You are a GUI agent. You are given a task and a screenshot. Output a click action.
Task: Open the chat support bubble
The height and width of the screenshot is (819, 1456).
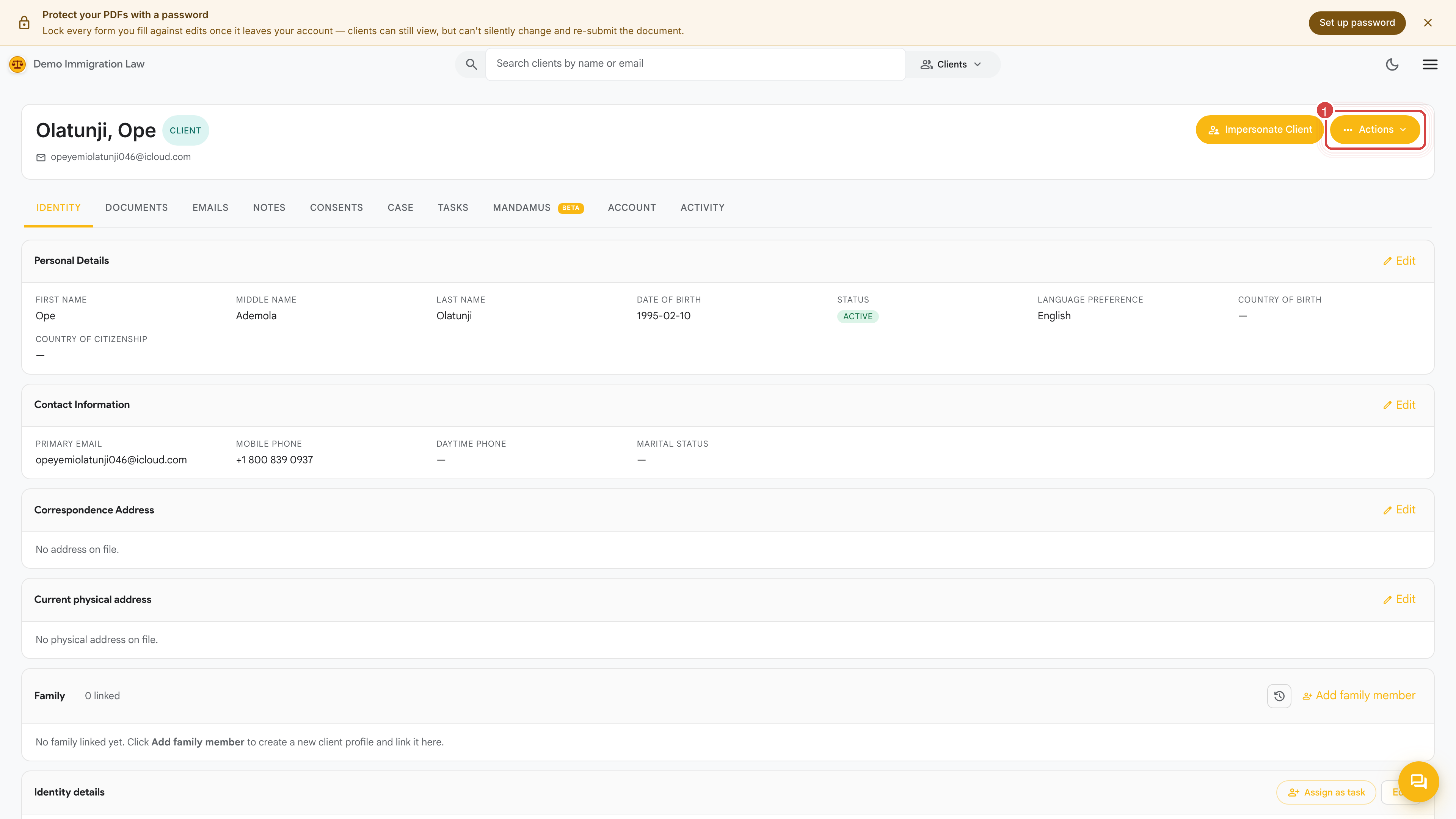(x=1419, y=782)
